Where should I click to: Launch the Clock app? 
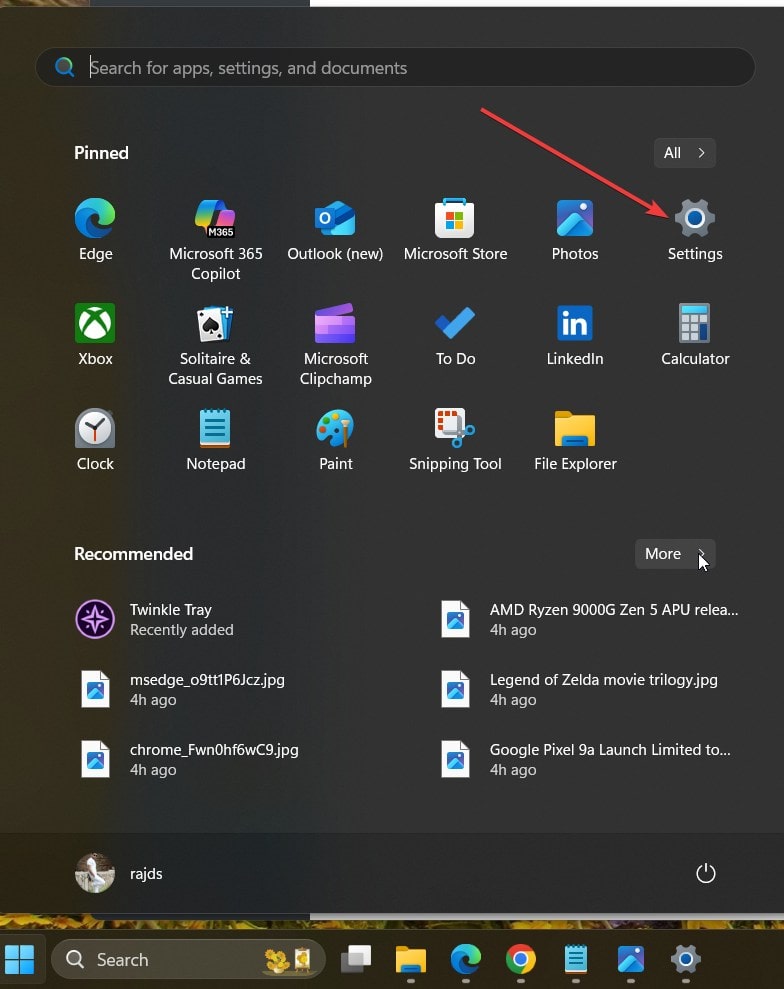click(95, 440)
